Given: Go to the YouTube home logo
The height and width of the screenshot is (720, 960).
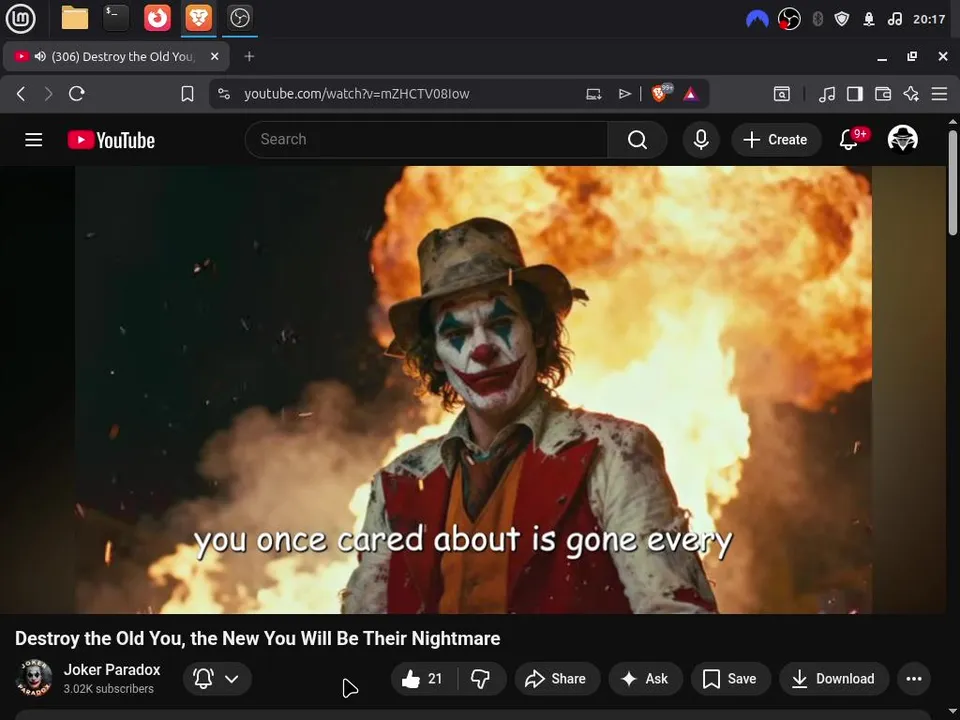Looking at the screenshot, I should pyautogui.click(x=111, y=140).
